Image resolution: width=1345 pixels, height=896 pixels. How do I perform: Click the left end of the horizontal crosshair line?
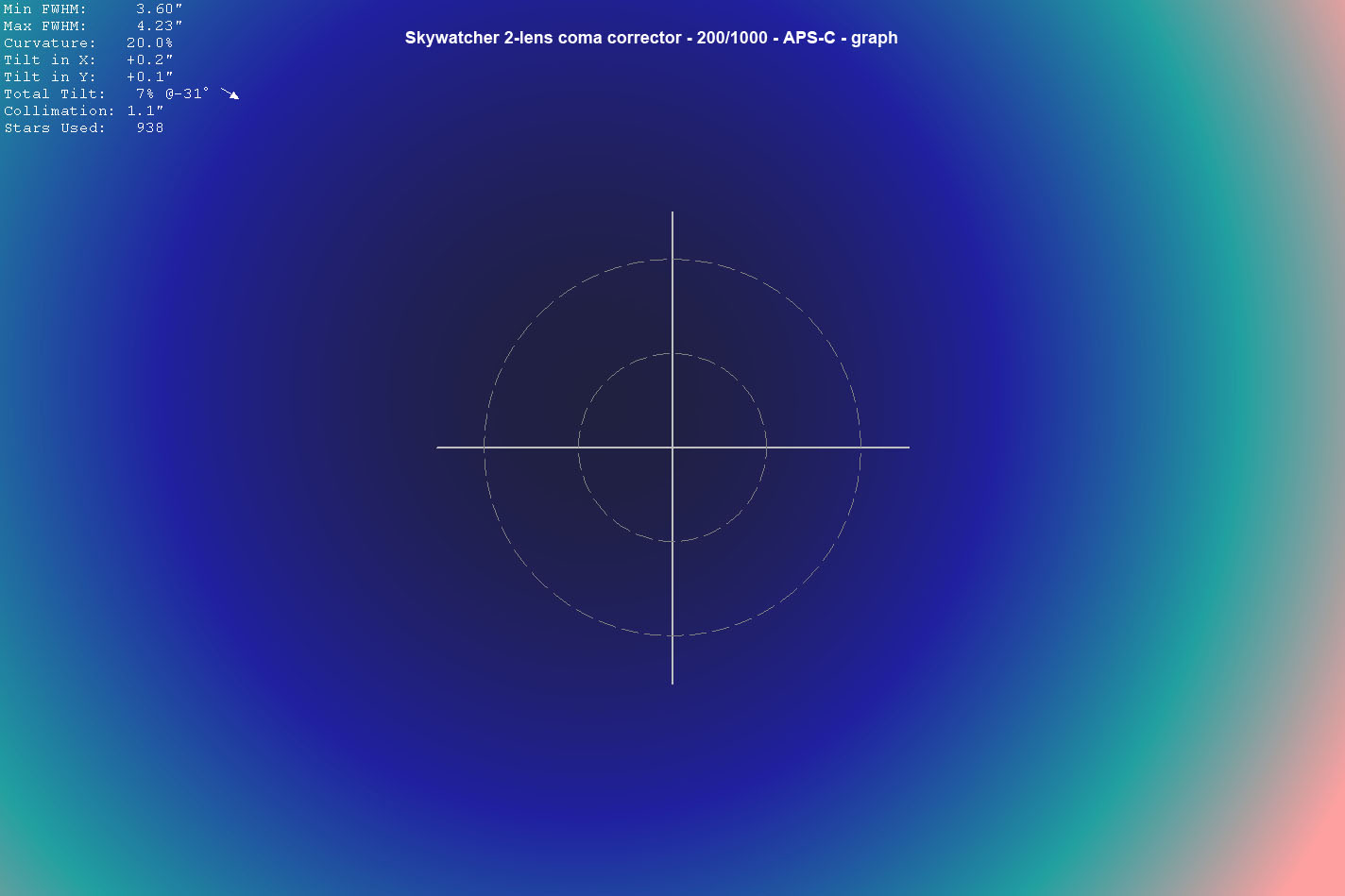pos(438,447)
